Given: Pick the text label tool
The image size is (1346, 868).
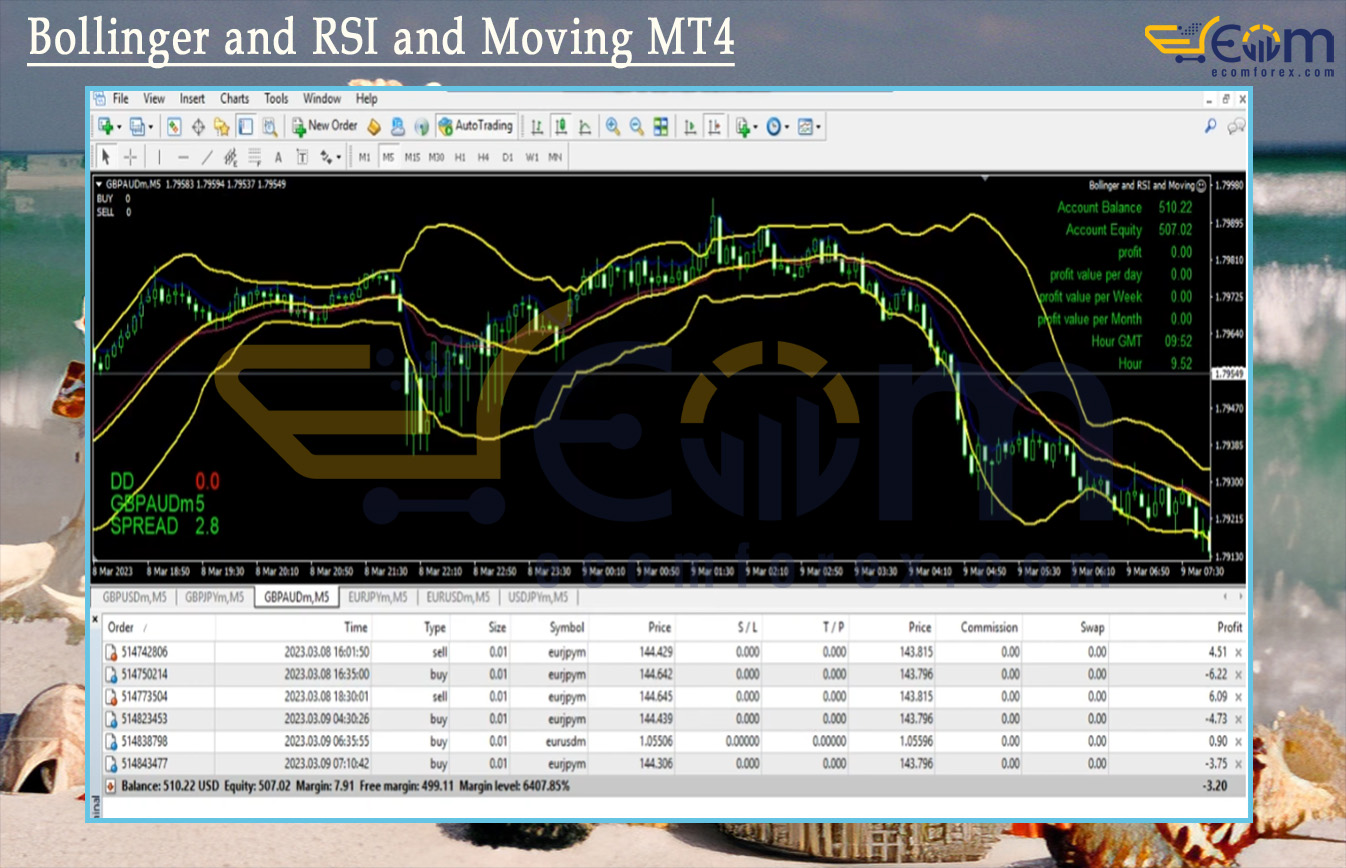Looking at the screenshot, I should coord(278,157).
